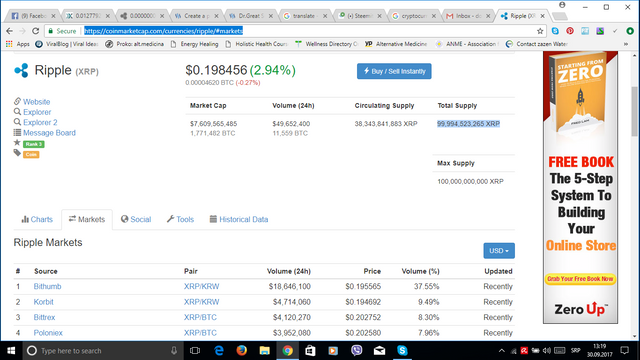Open Skype from taskbar
Viewport: 640px width, 360px height.
402,351
